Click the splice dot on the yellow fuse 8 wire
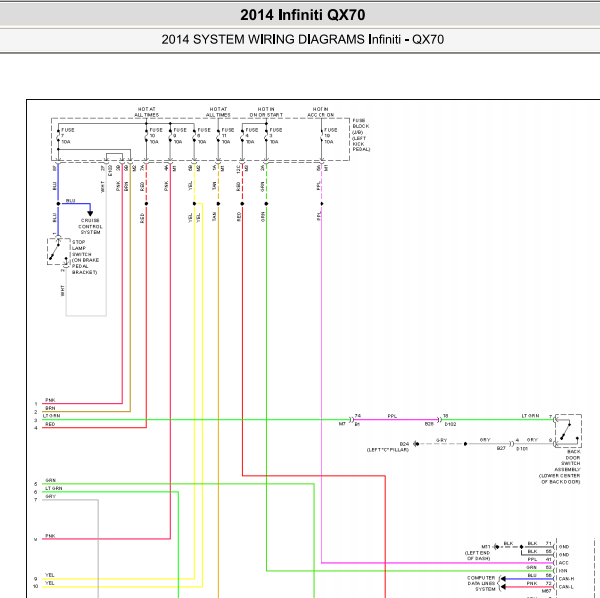 (194, 204)
